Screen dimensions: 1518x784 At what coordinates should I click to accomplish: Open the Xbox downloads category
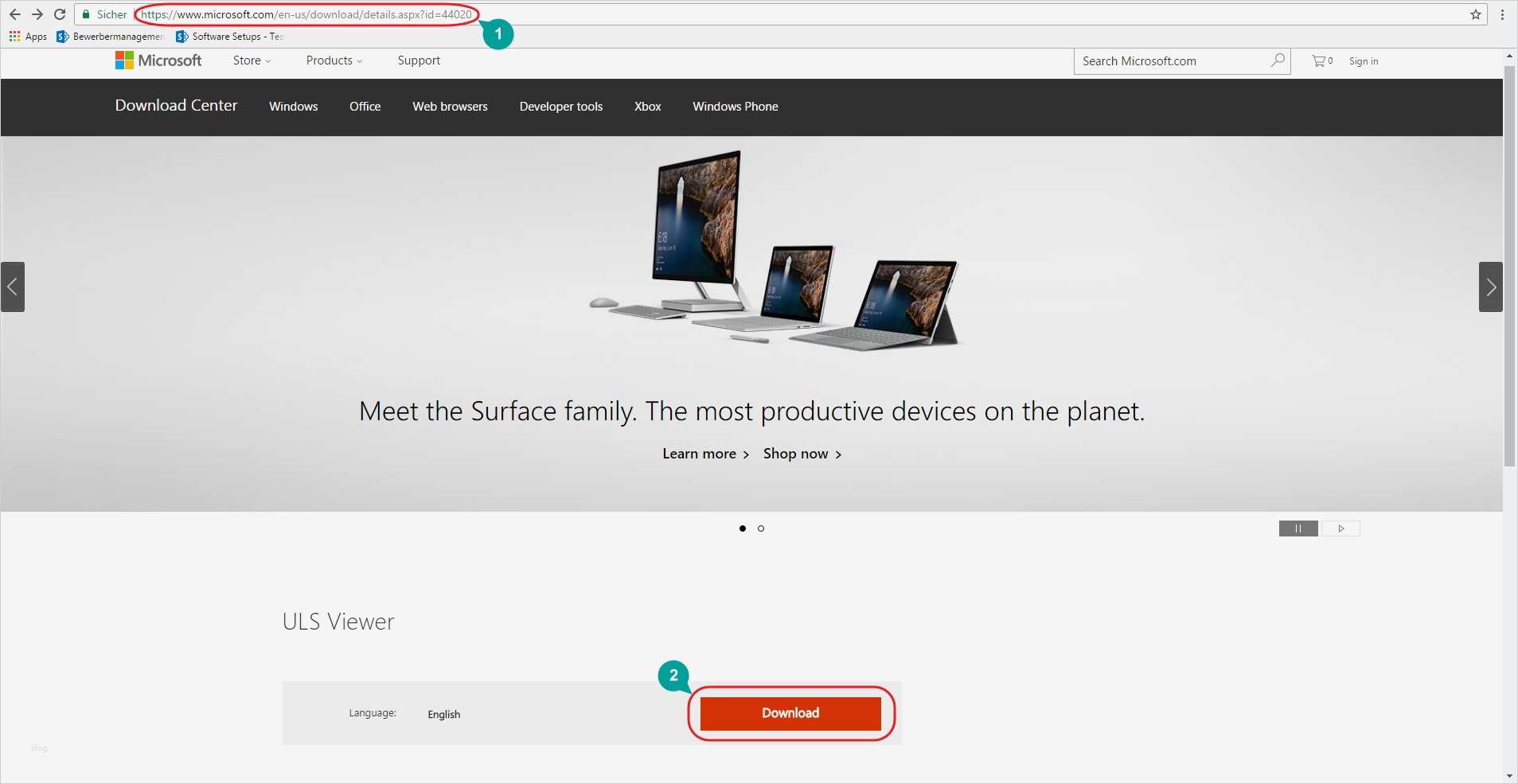648,107
